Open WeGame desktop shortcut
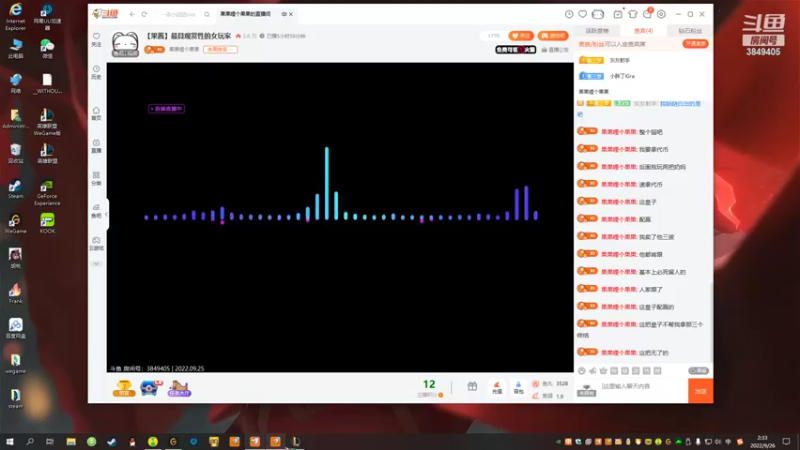 tap(15, 224)
